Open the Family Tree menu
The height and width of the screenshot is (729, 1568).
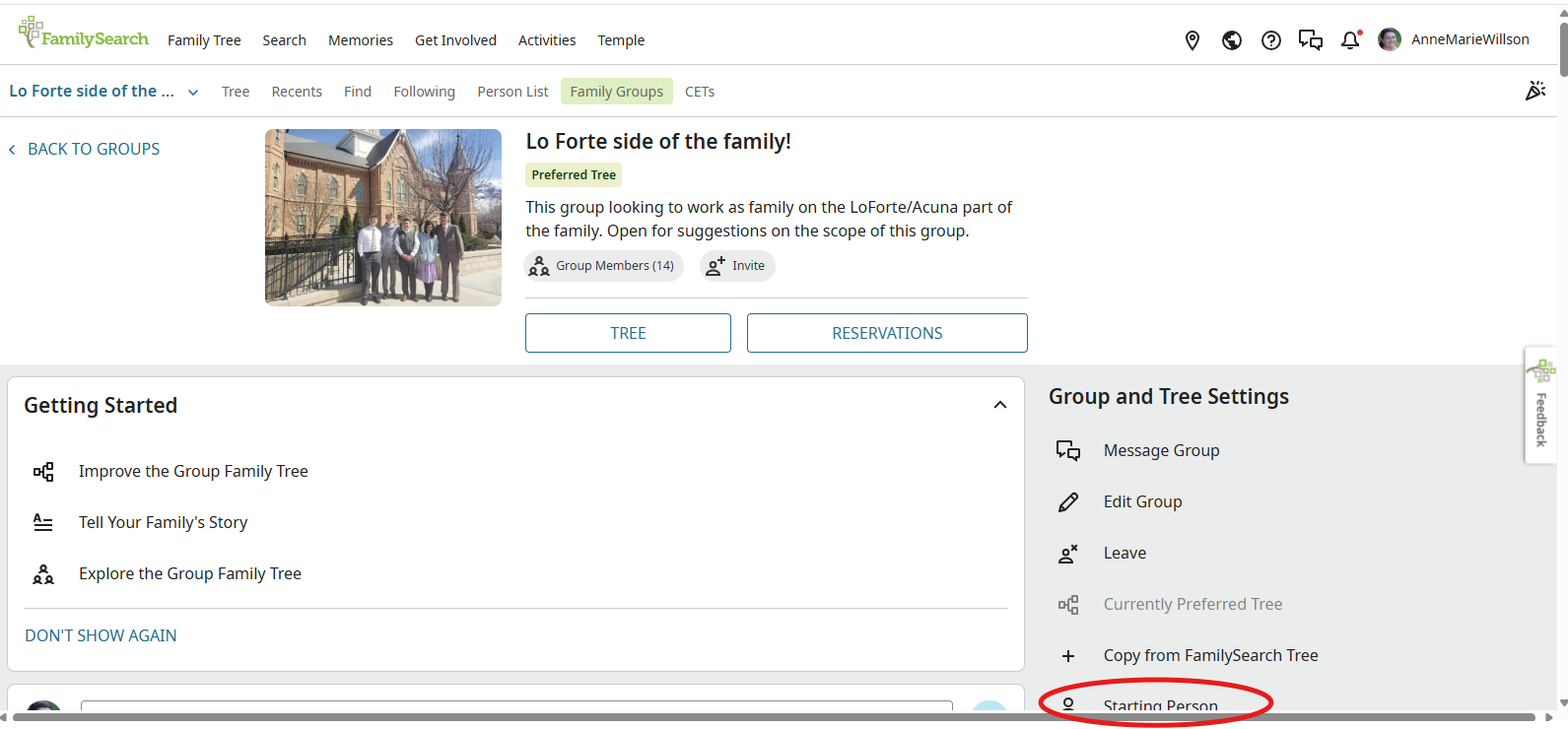[x=204, y=40]
